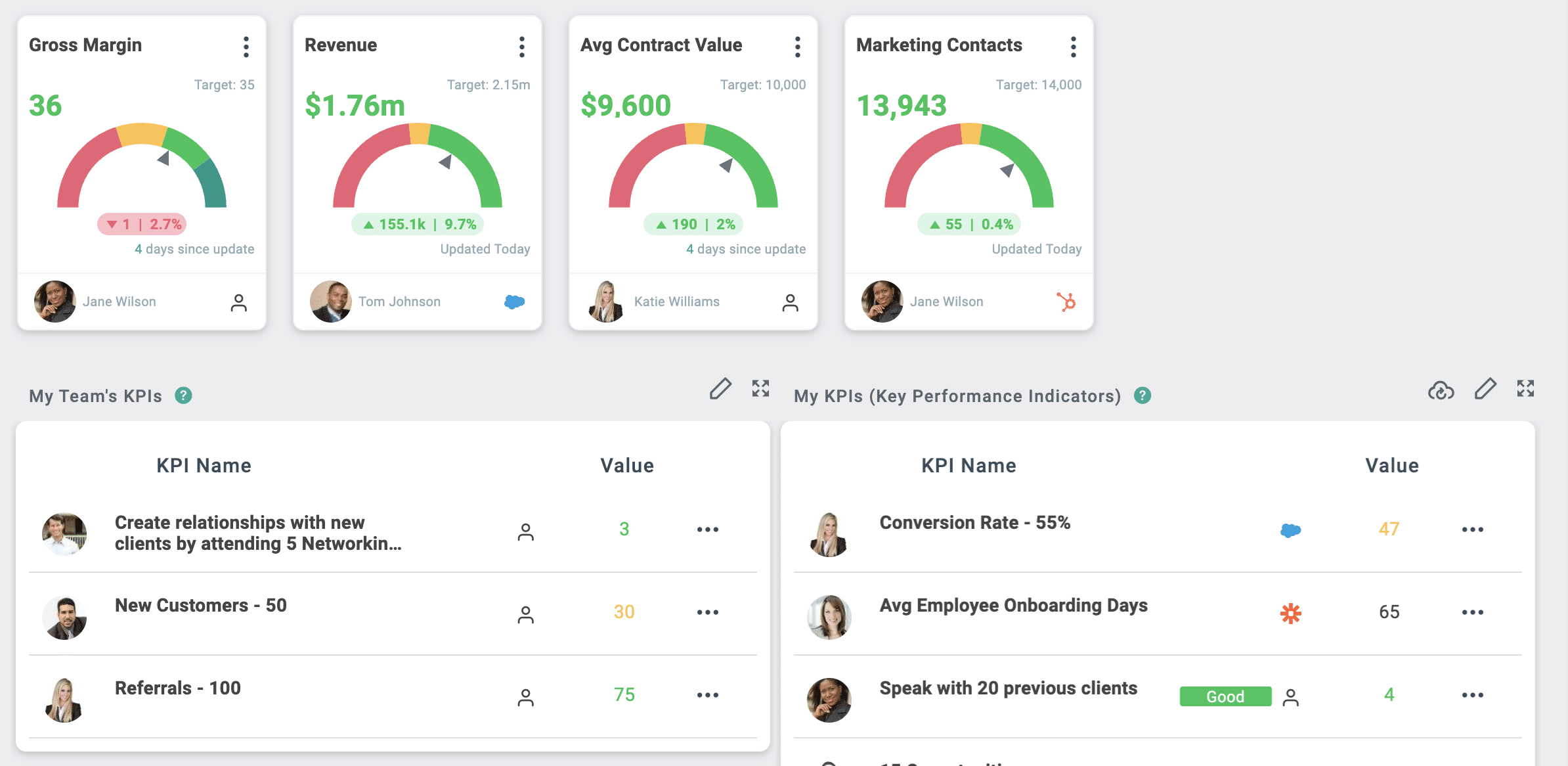The image size is (1568, 766).
Task: Click Zapier icon on Avg Employee Onboarding Days
Action: [x=1290, y=613]
